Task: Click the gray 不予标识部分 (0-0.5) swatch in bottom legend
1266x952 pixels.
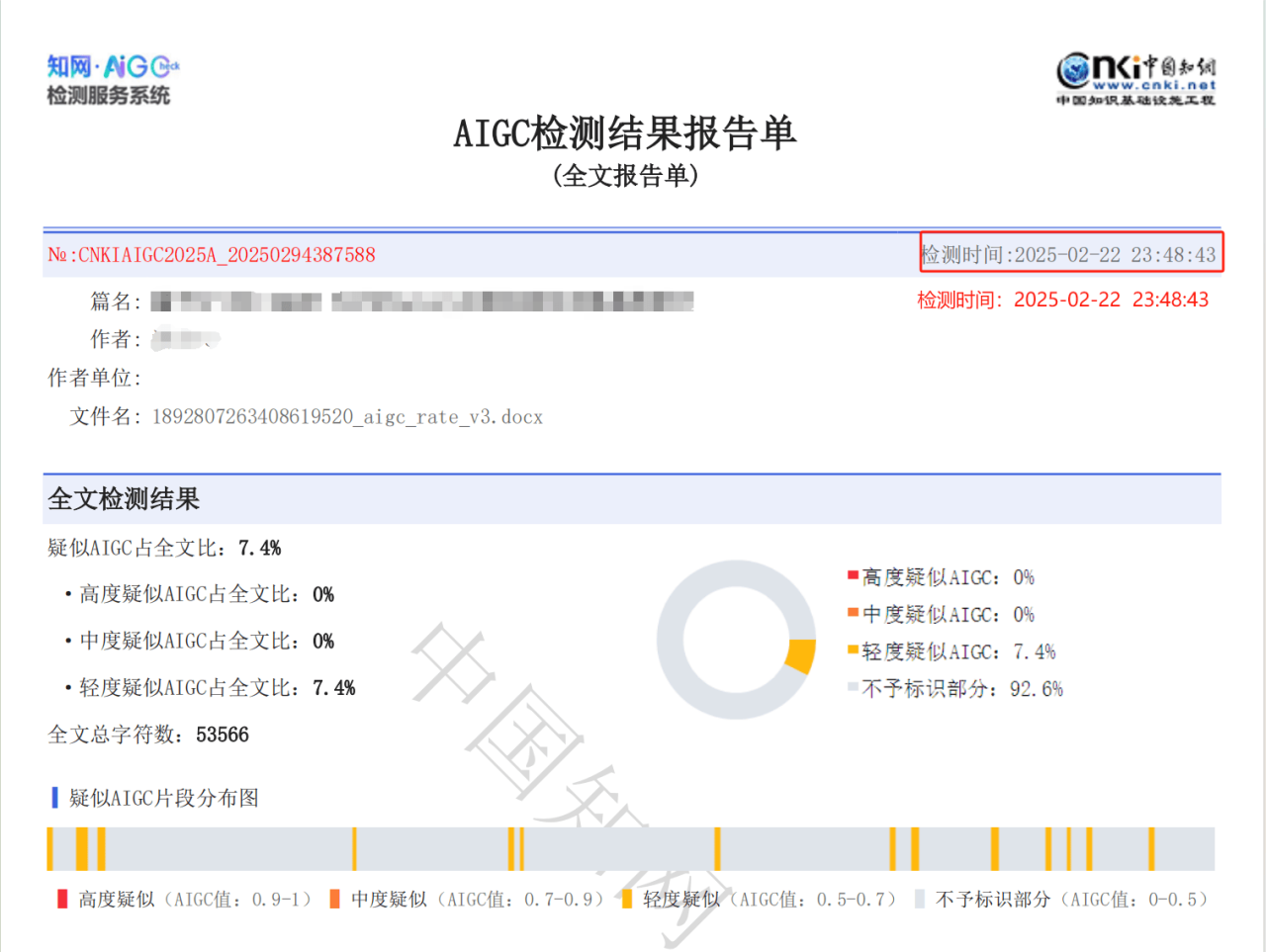Action: click(x=920, y=899)
